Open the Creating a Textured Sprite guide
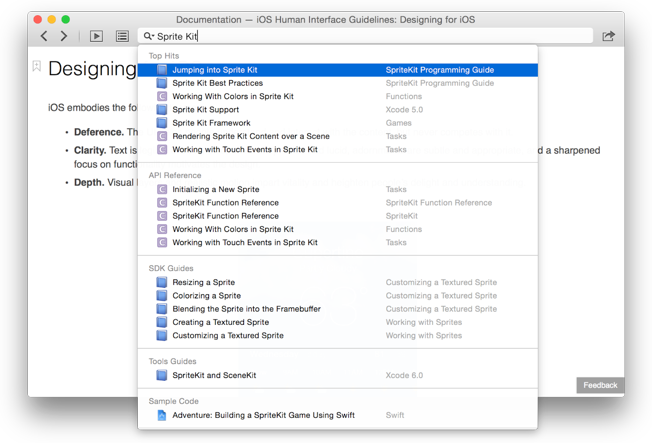 338,322
